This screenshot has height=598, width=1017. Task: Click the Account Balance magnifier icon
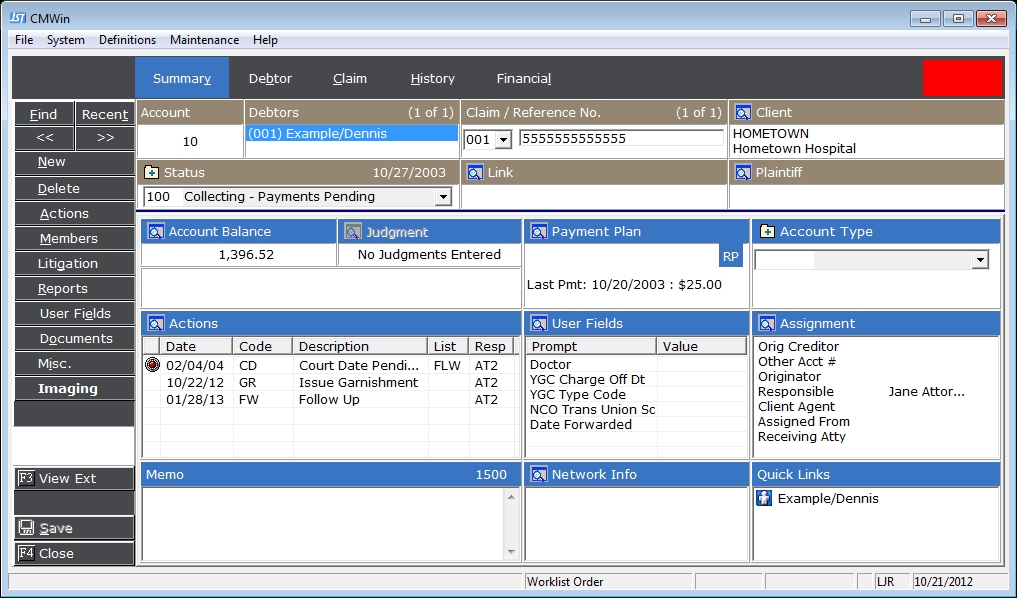point(155,232)
